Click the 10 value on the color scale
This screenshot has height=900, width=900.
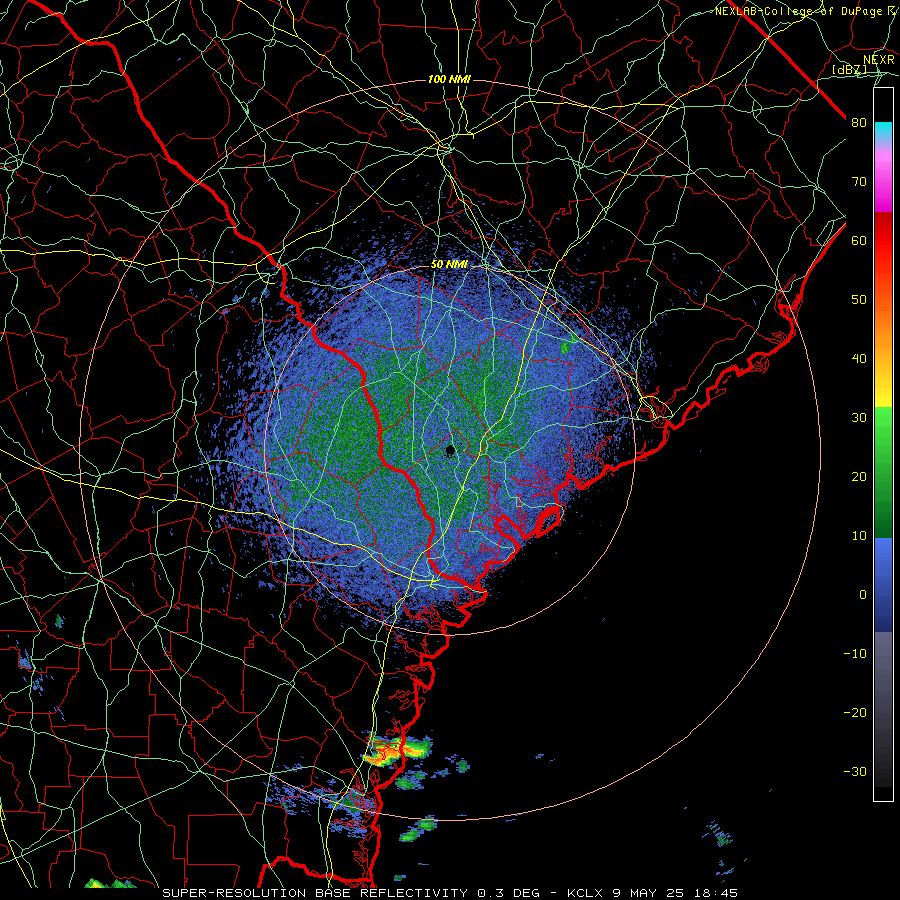pos(859,536)
